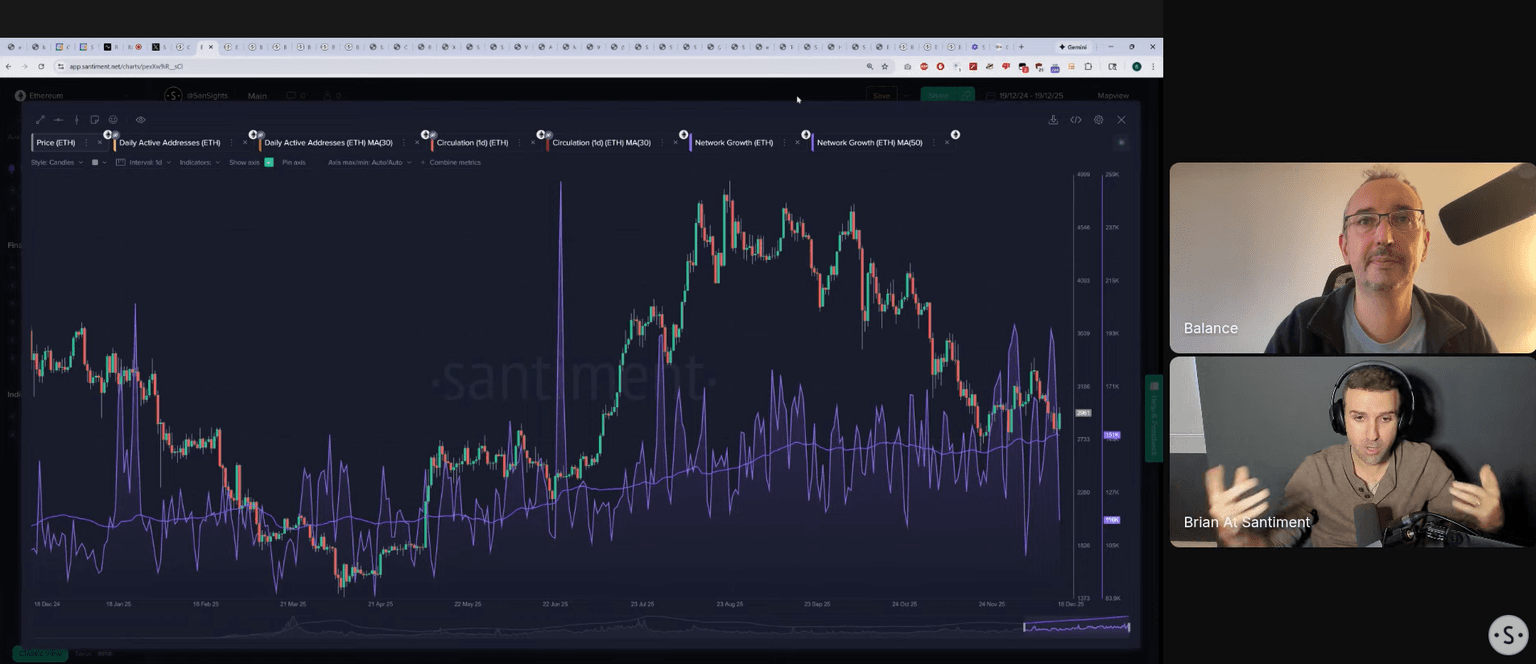The image size is (1536, 664).
Task: Select the line drawing tool icon
Action: (40, 120)
